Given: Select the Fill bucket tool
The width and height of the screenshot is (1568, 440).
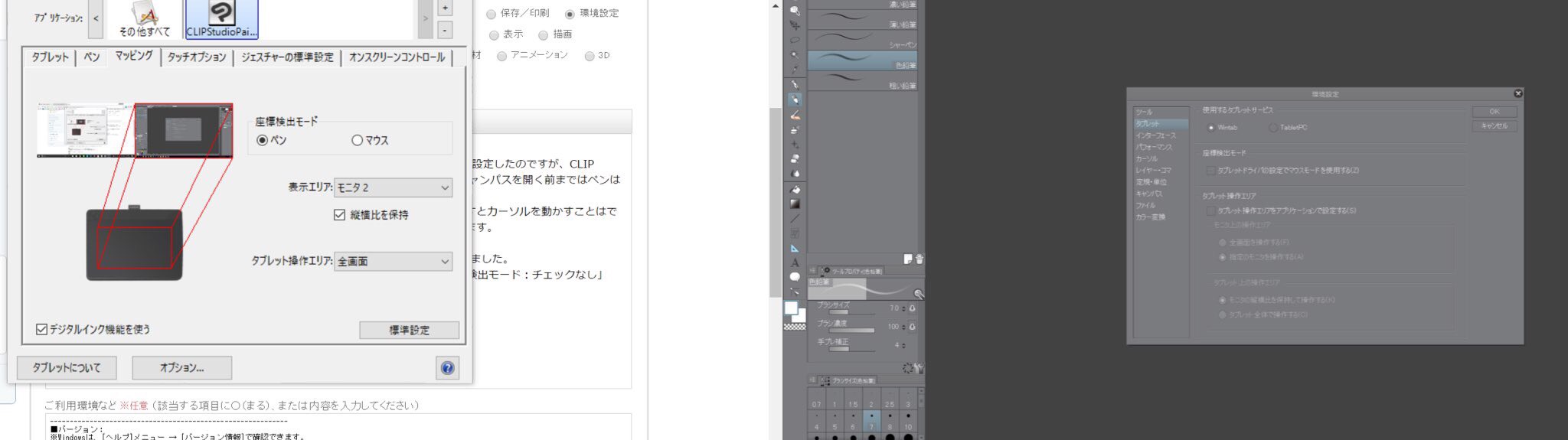Looking at the screenshot, I should [x=795, y=190].
